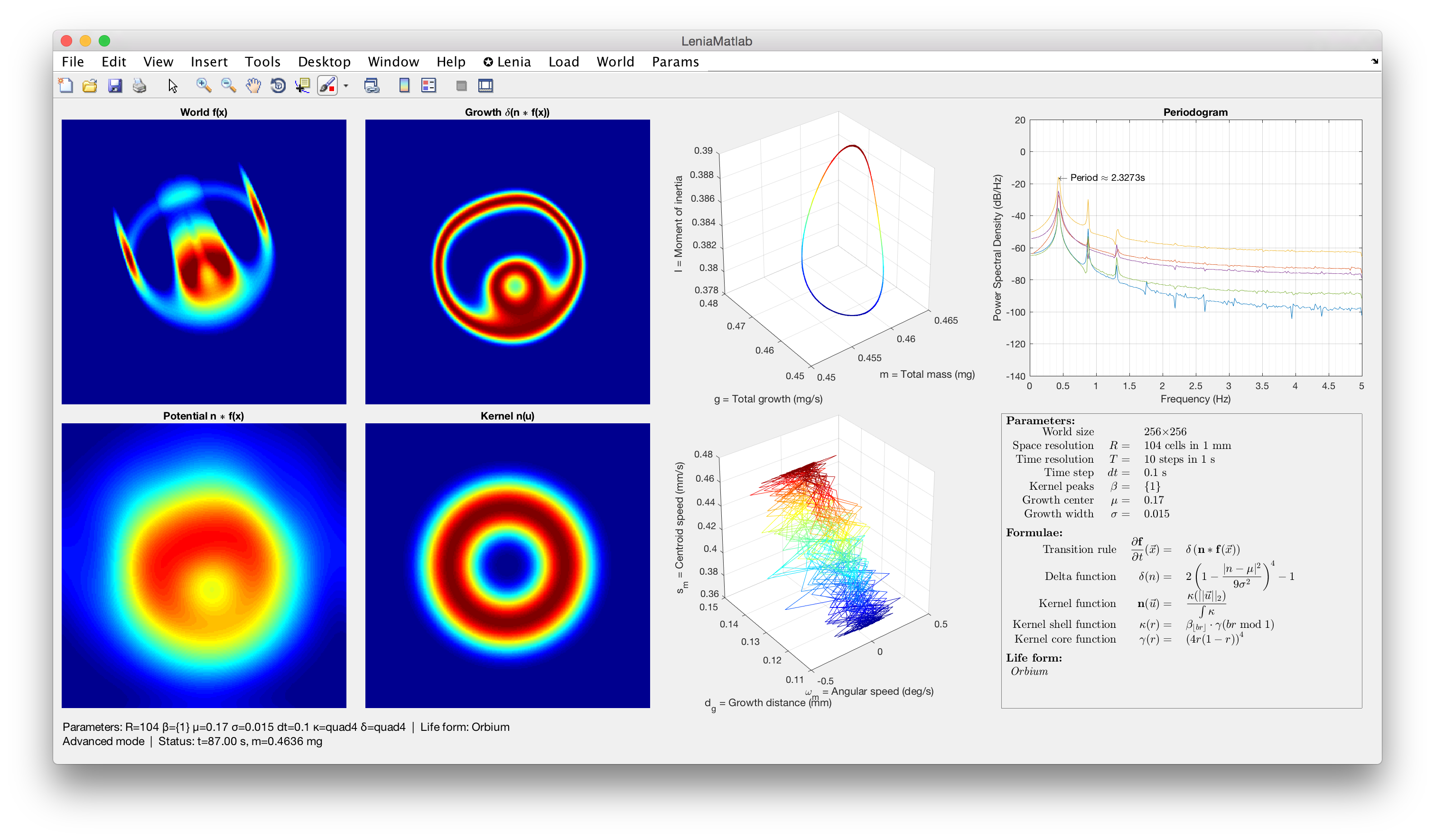Open the World menu
This screenshot has height=840, width=1435.
615,62
